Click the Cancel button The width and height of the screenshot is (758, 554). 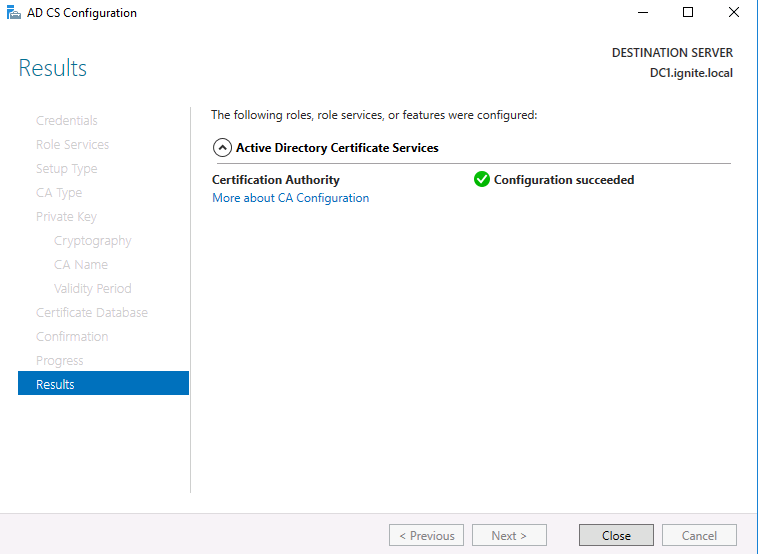[x=699, y=535]
